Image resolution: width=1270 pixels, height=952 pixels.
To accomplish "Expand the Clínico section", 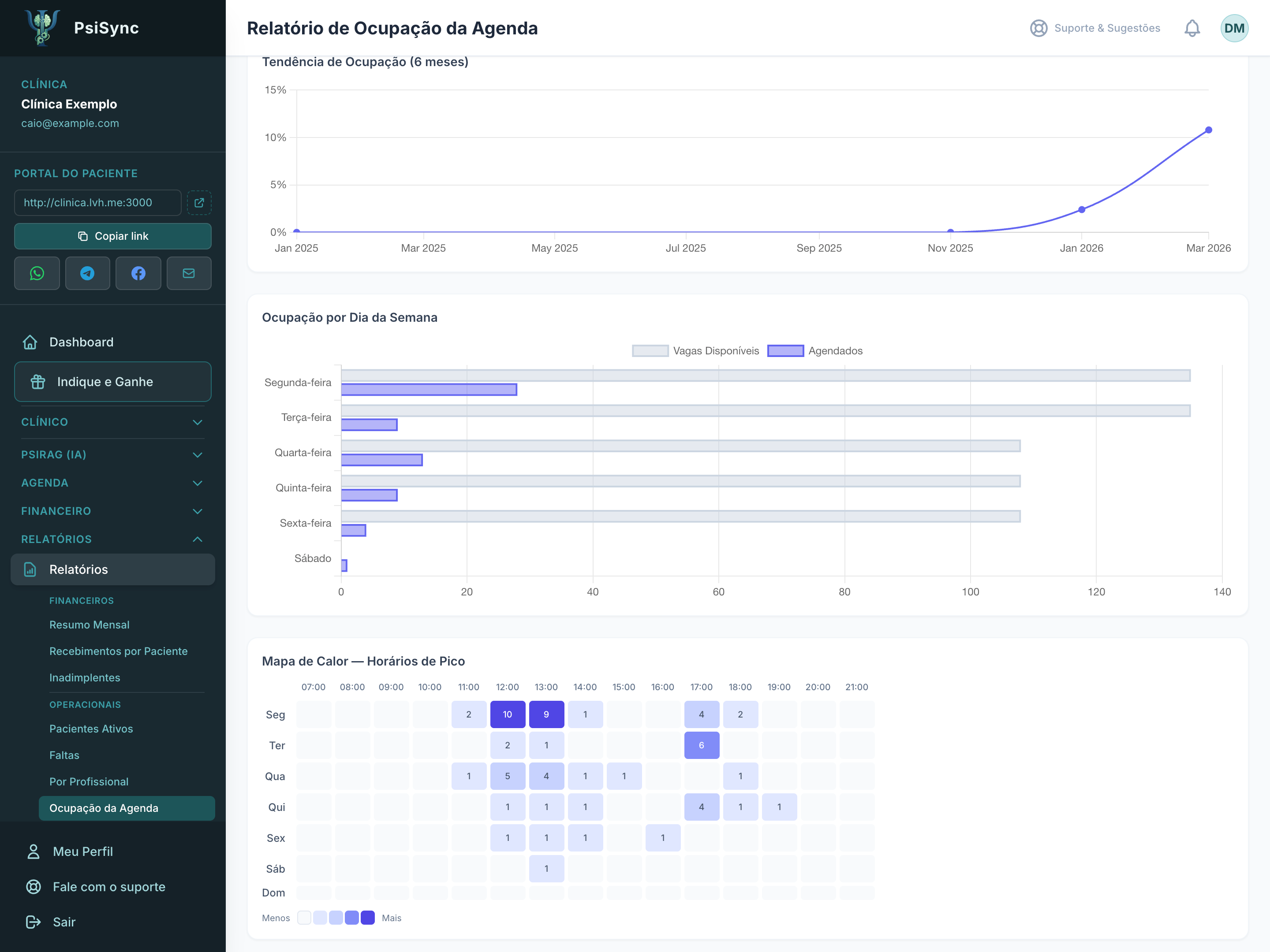I will [x=112, y=422].
